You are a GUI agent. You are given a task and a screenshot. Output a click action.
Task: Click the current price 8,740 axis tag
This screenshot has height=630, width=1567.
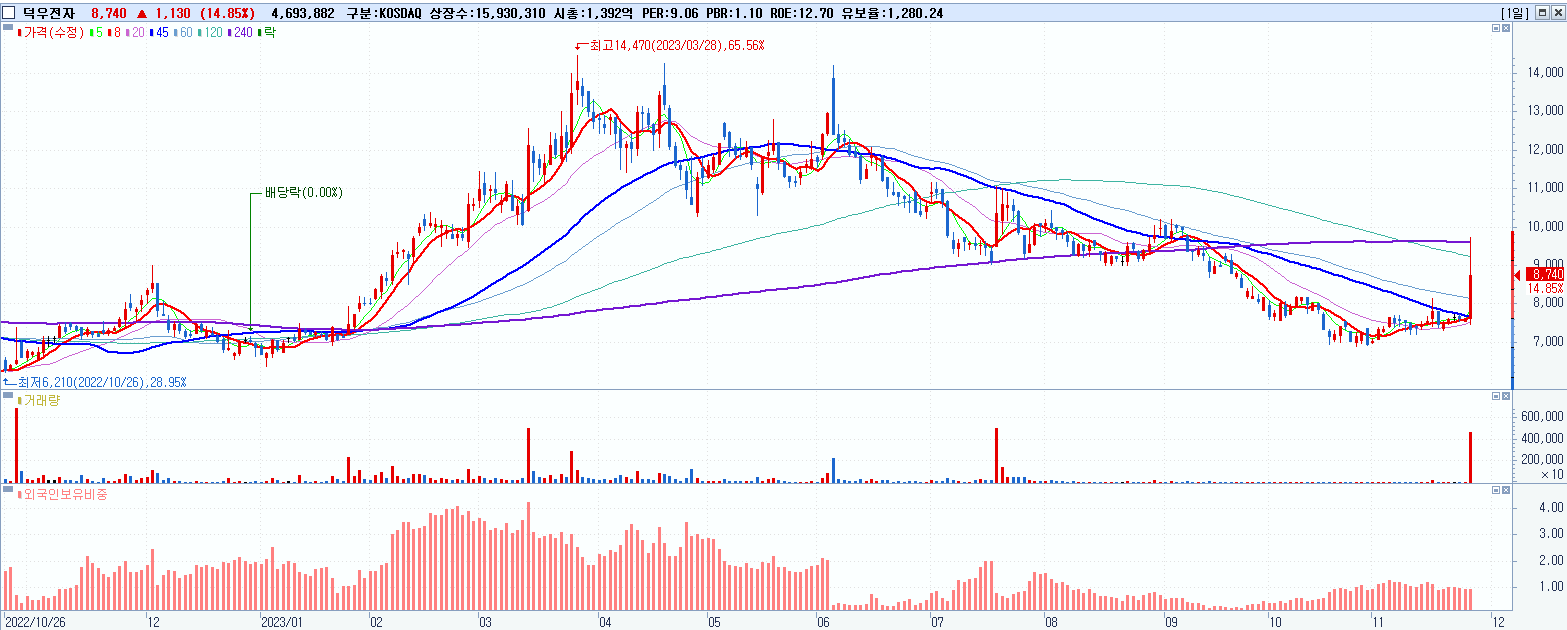pyautogui.click(x=1546, y=274)
